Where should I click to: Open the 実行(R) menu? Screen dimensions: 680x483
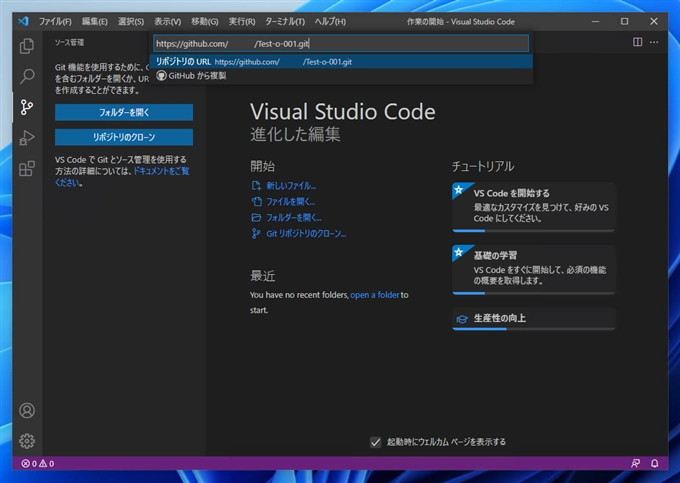tap(242, 21)
